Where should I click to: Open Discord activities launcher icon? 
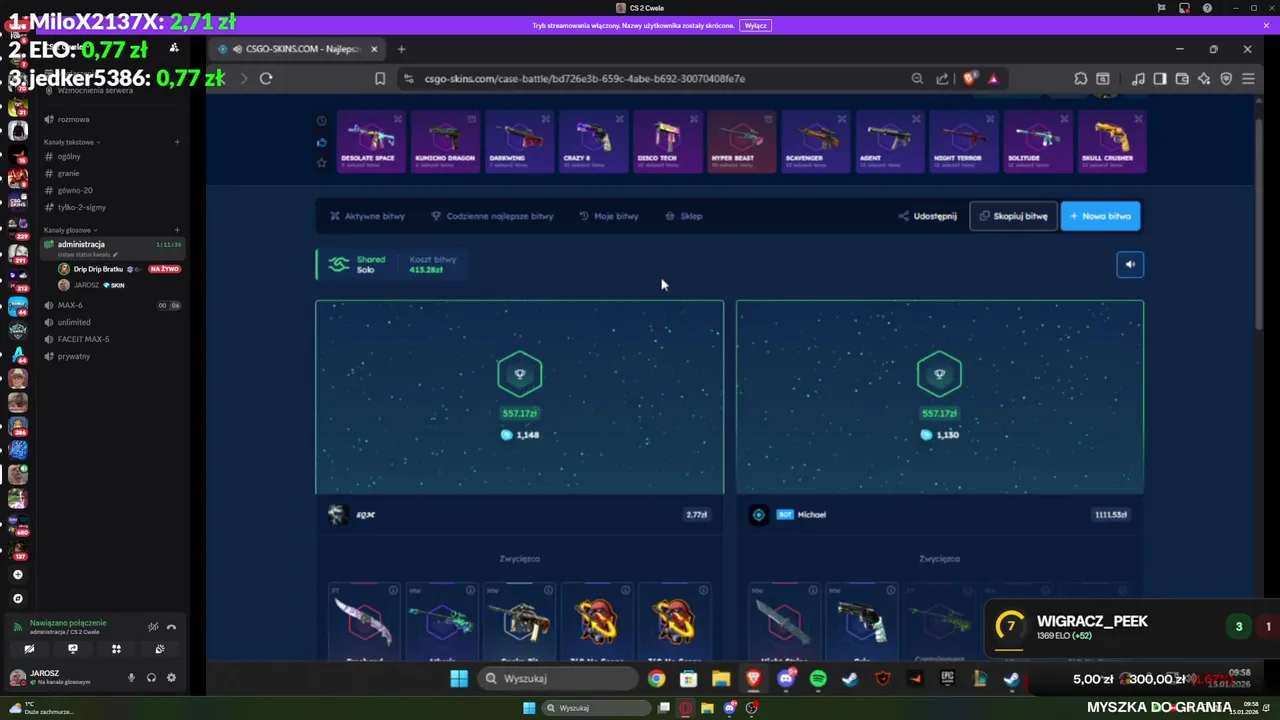pos(116,649)
